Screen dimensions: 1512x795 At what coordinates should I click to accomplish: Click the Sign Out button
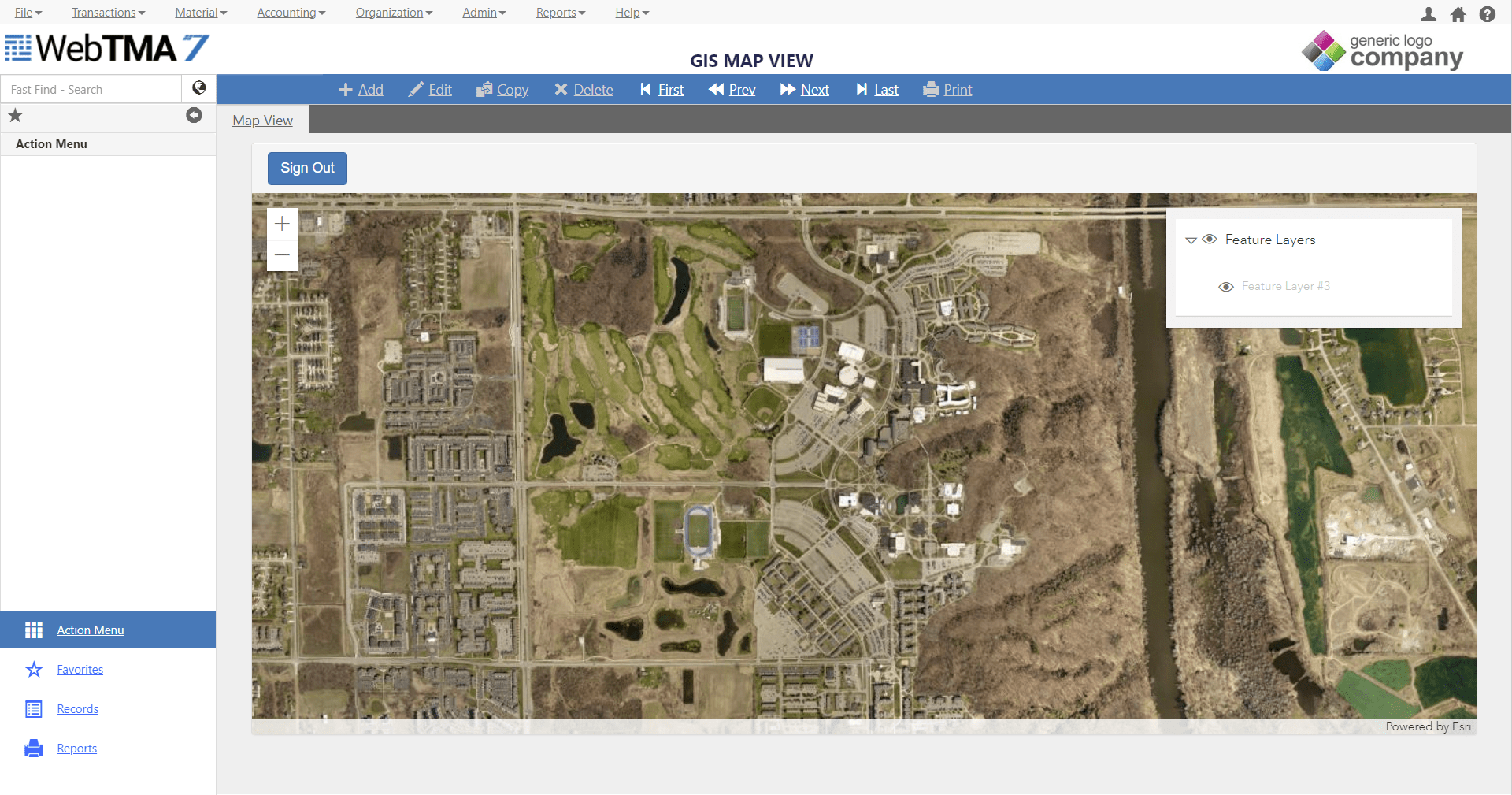(306, 168)
